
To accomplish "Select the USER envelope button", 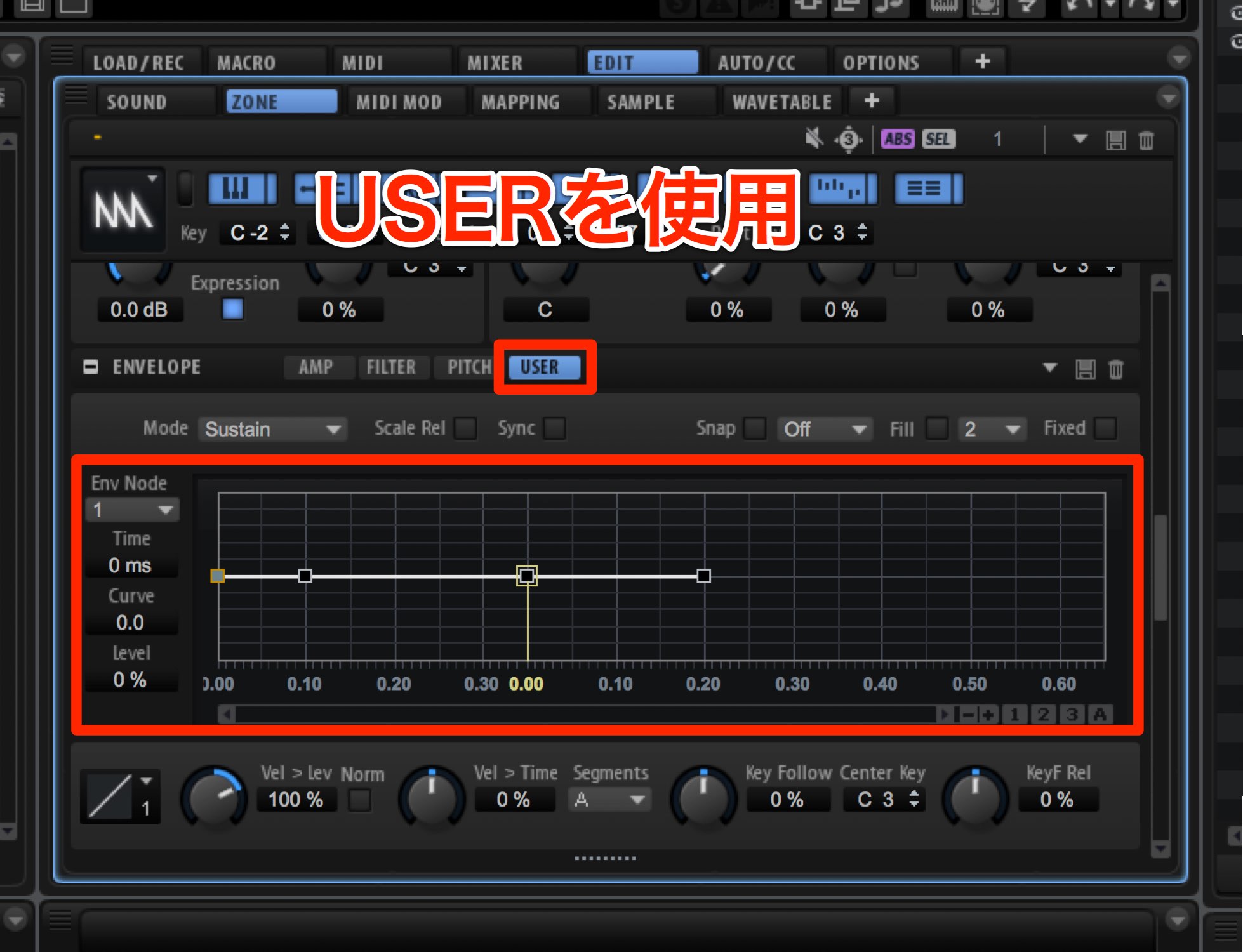I will tap(544, 367).
